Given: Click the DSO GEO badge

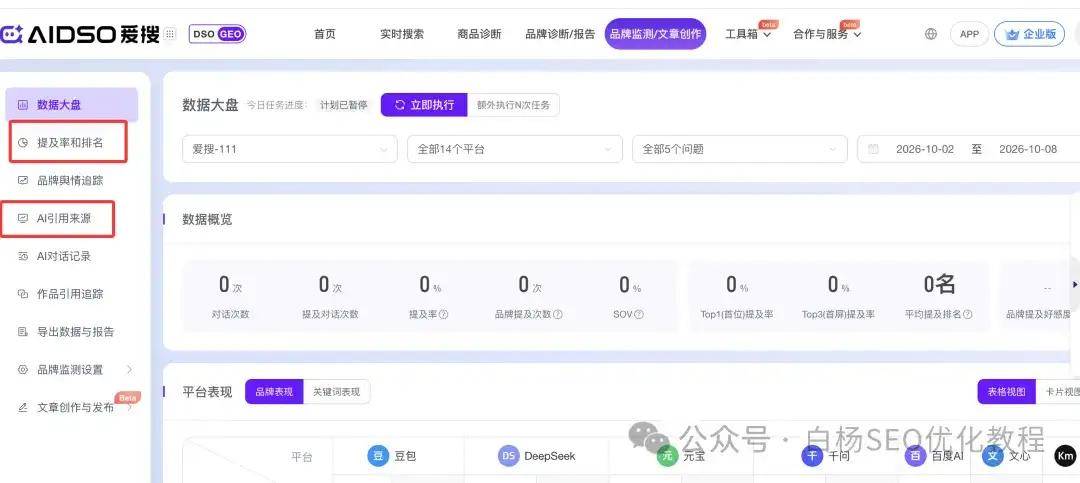Looking at the screenshot, I should [217, 34].
